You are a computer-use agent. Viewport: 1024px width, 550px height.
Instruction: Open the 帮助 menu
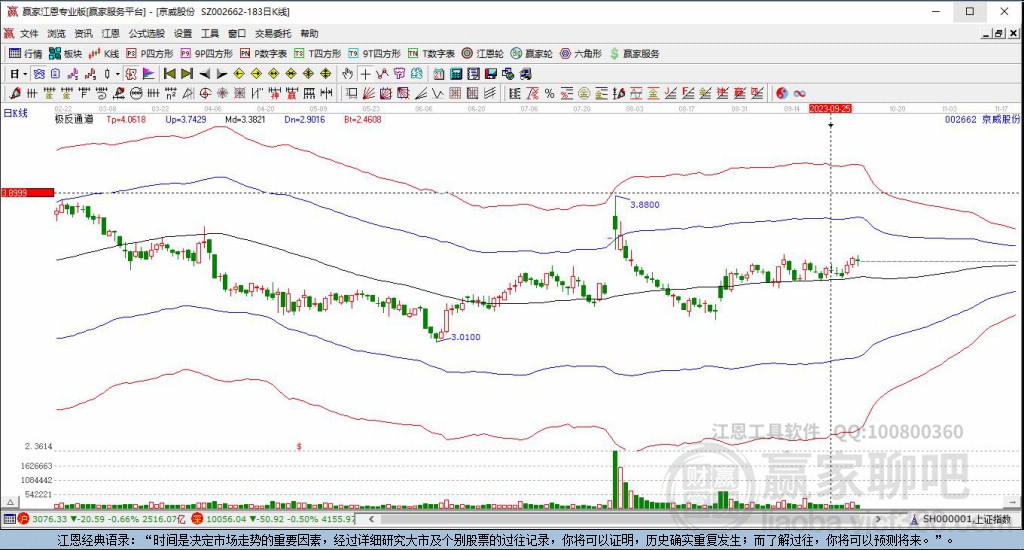[x=309, y=33]
